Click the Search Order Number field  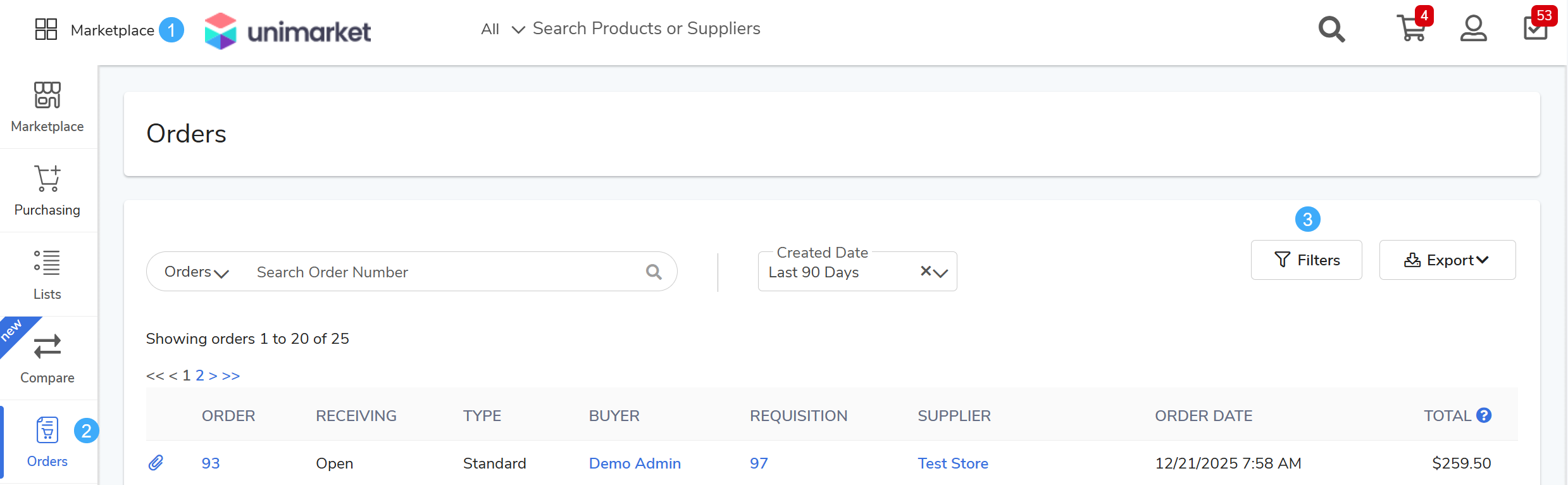[443, 272]
